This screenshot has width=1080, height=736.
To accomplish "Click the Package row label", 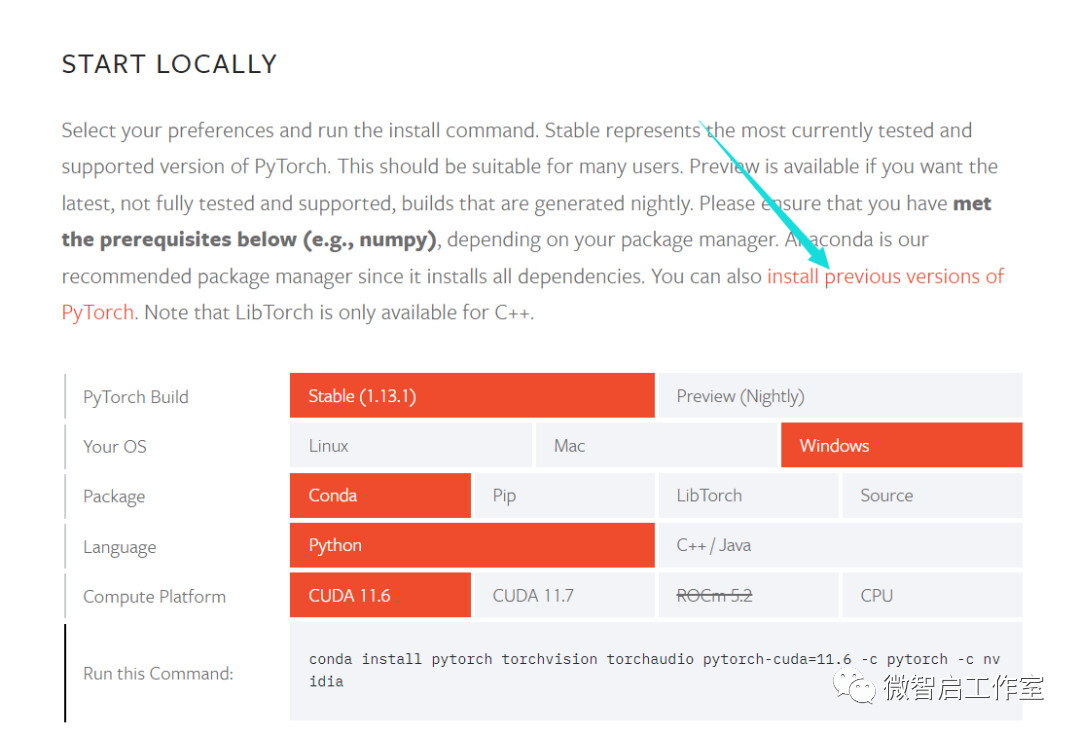I will [114, 497].
